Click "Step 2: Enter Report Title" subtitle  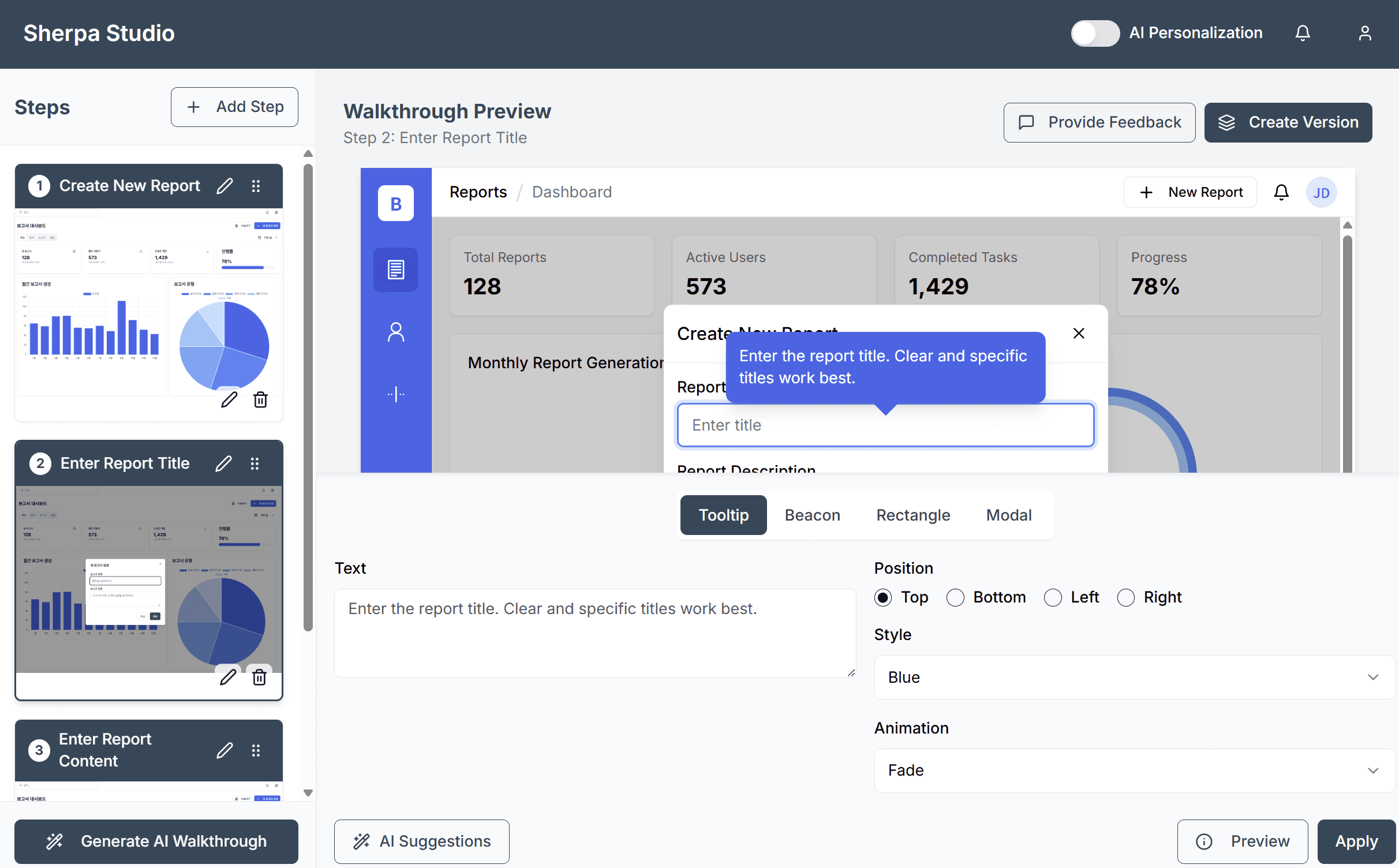point(435,137)
